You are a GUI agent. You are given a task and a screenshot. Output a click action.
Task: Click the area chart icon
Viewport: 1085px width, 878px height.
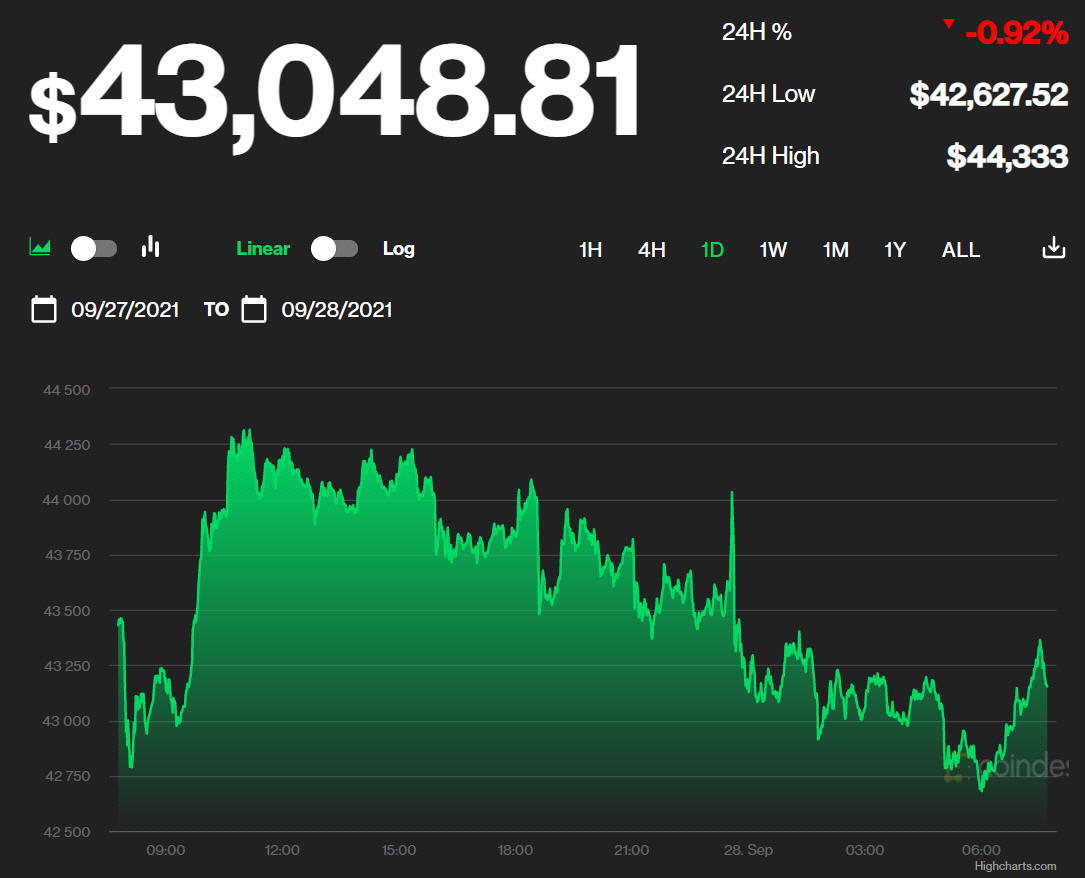[40, 248]
